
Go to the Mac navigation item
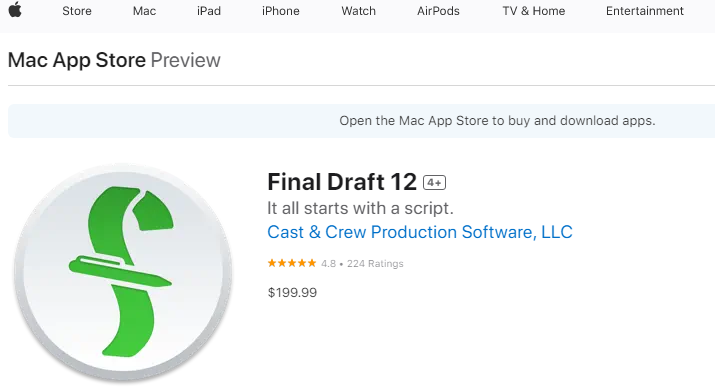click(144, 11)
